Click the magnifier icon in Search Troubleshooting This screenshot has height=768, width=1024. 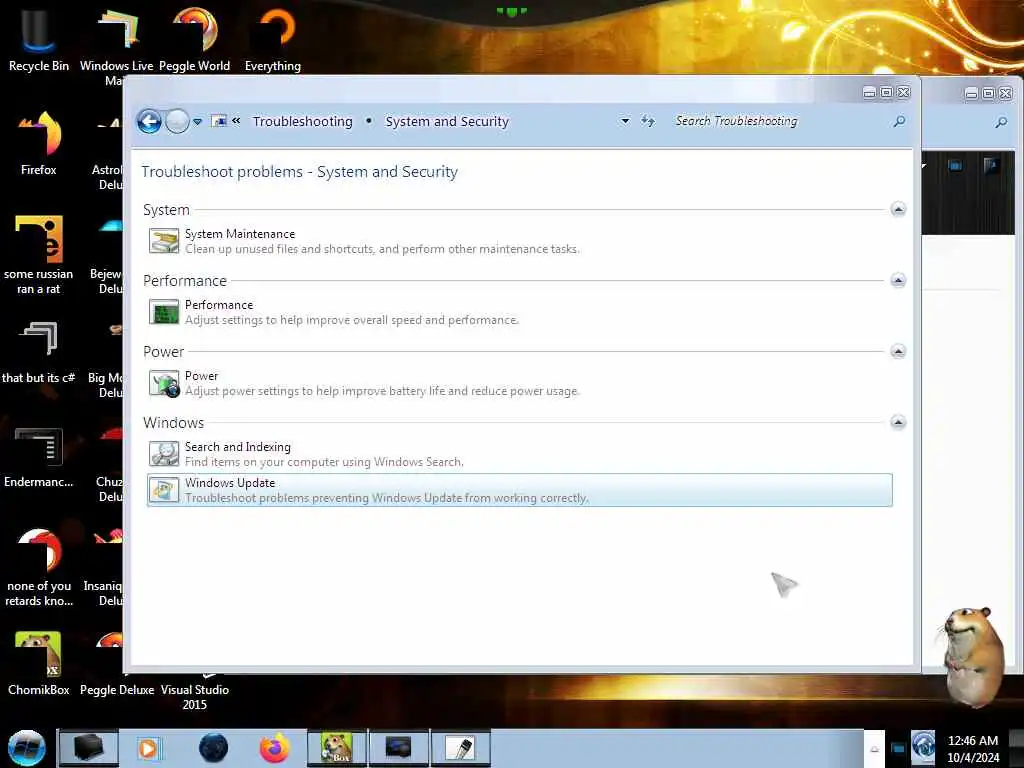tap(899, 121)
